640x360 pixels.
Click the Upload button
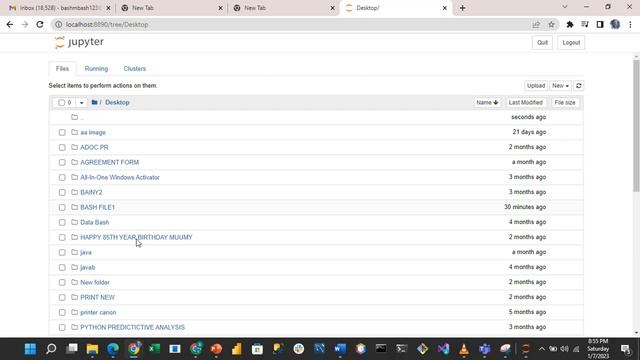536,86
